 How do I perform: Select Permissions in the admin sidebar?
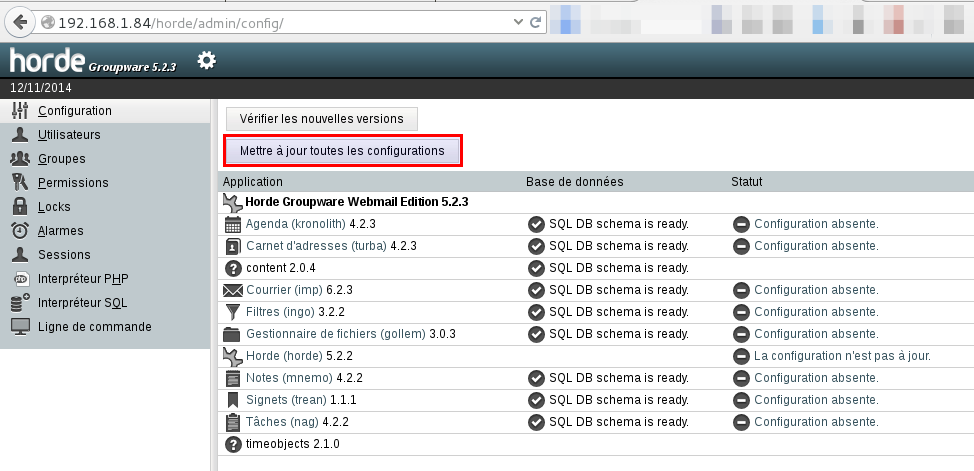(73, 183)
